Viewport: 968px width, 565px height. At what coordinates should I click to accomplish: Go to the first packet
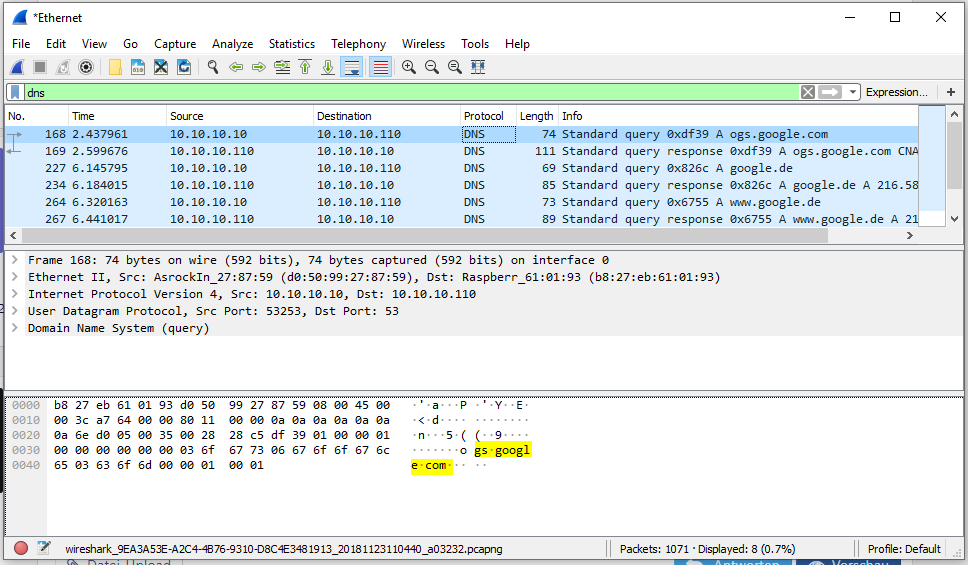pyautogui.click(x=305, y=67)
